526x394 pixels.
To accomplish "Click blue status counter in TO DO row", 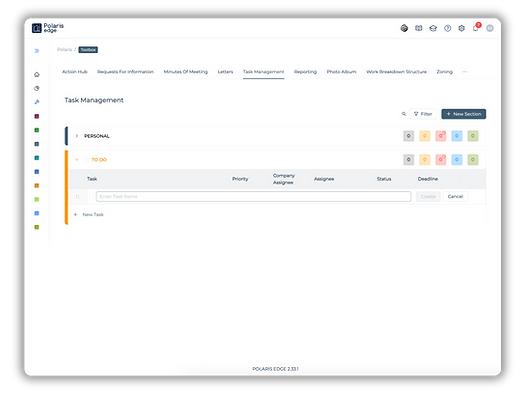I will (457, 160).
